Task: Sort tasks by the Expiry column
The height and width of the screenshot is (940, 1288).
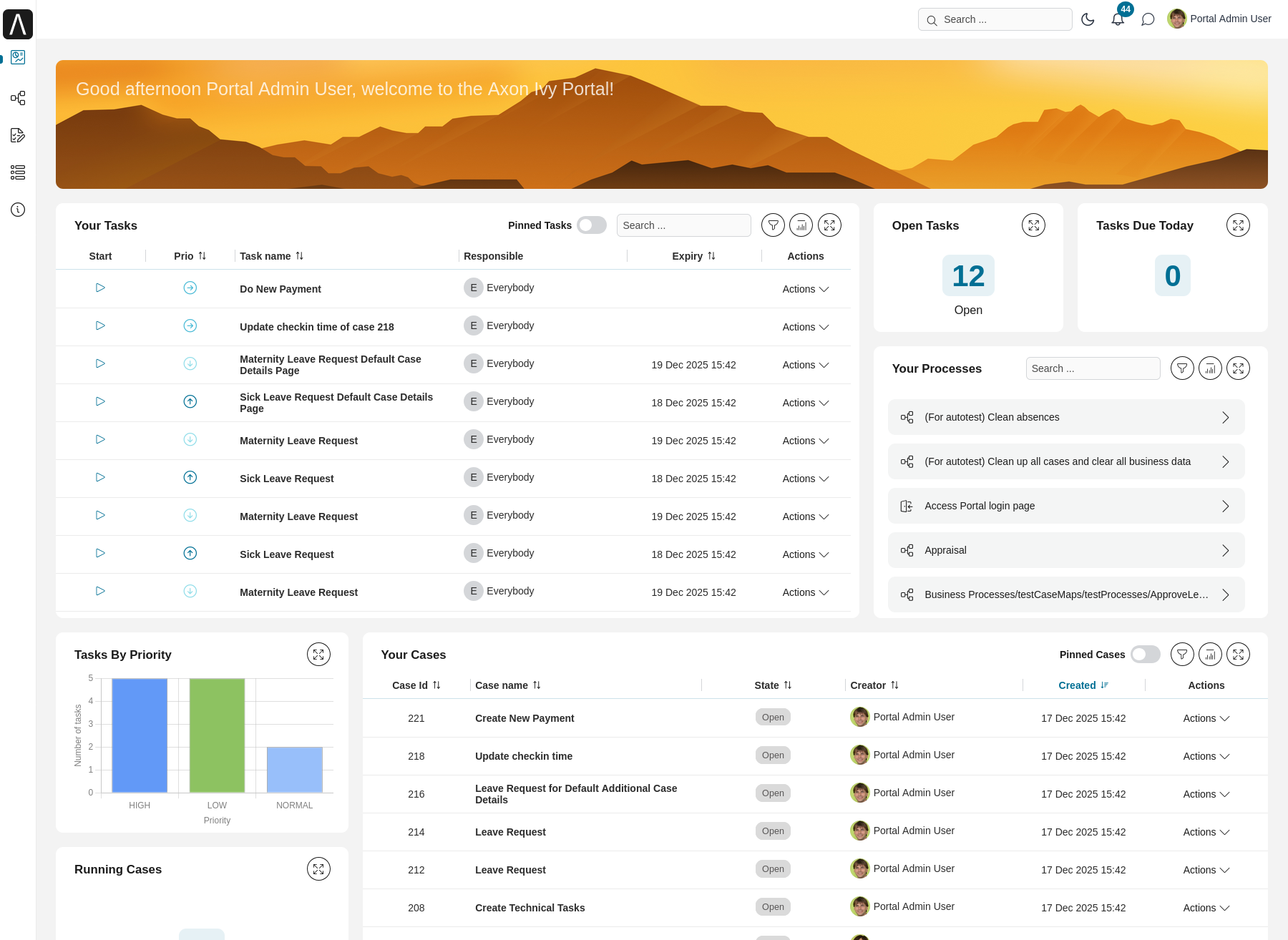Action: (693, 255)
